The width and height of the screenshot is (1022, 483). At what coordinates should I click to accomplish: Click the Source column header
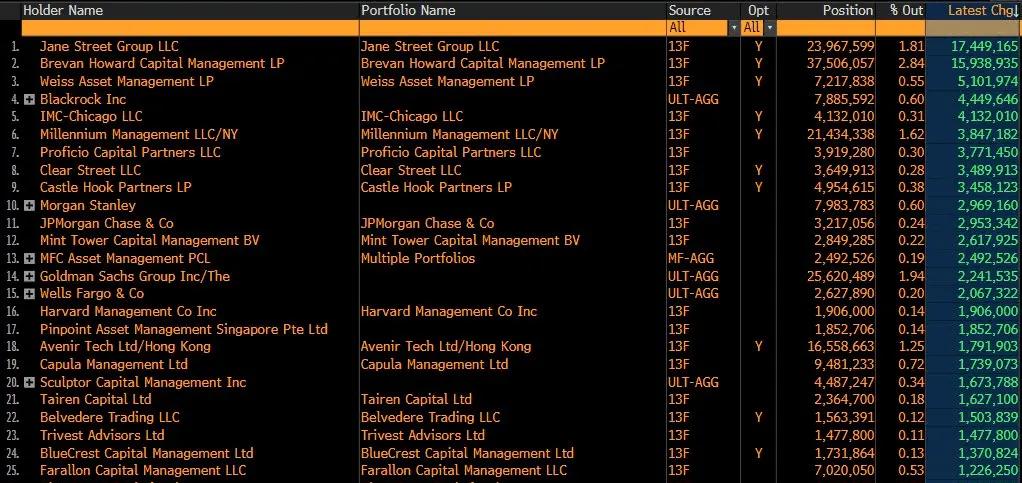pos(689,10)
